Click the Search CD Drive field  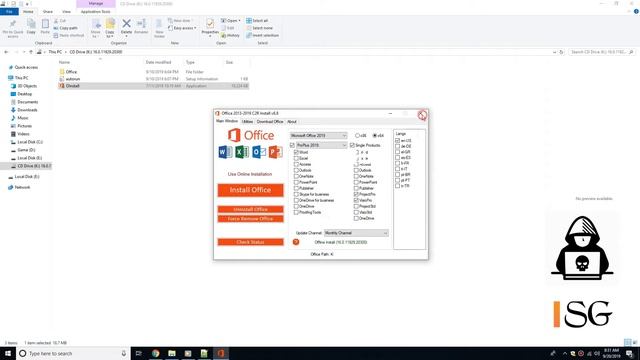602,52
